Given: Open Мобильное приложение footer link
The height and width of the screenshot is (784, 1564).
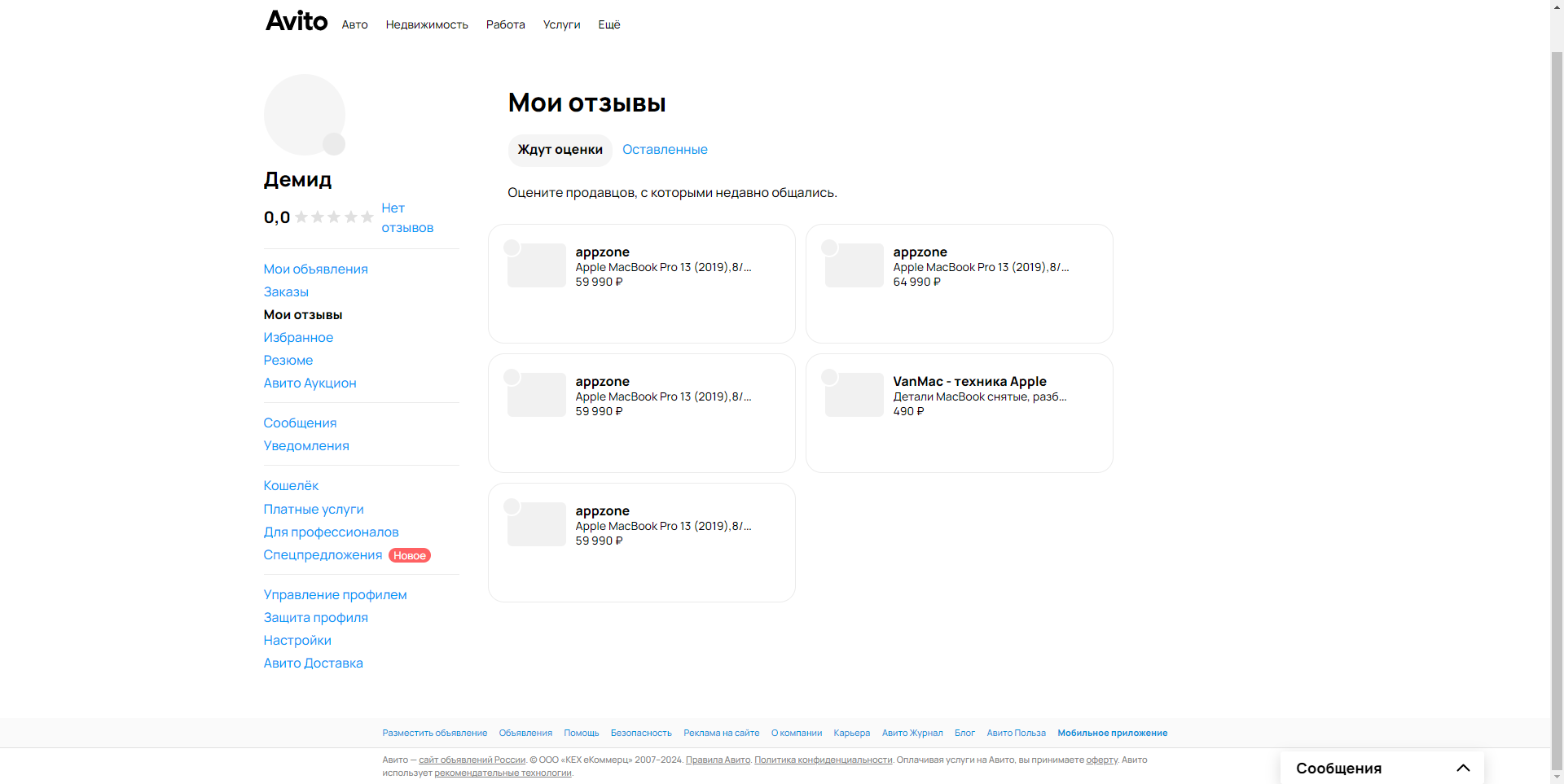Looking at the screenshot, I should click(x=1113, y=734).
